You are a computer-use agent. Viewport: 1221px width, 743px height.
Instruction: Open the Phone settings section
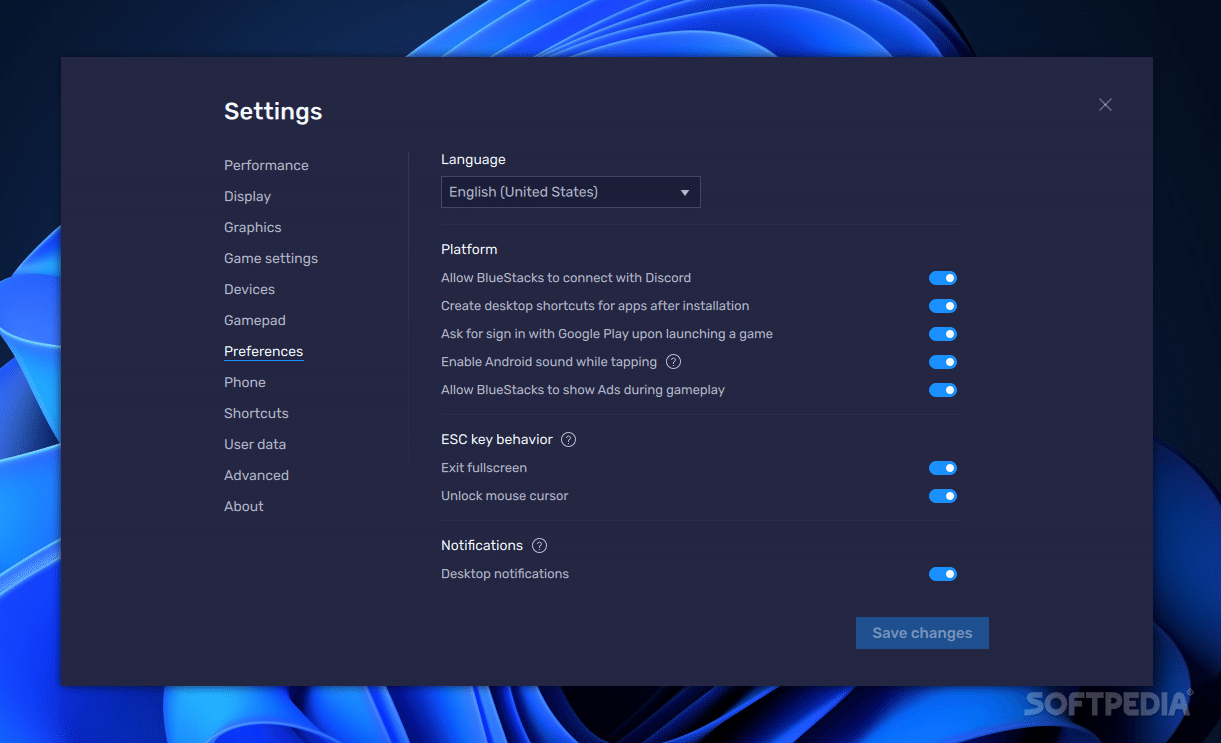pos(245,383)
